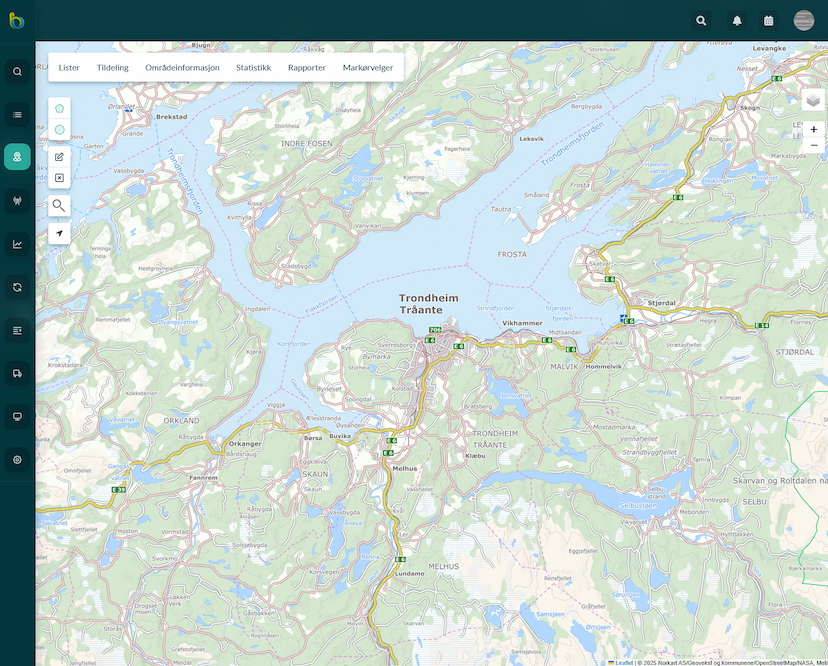Click the Levangke label at top right

(x=769, y=48)
